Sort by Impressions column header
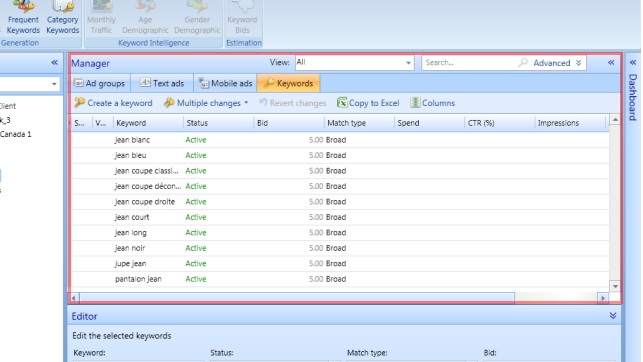Screen dimensions: 643x362 tap(570, 123)
